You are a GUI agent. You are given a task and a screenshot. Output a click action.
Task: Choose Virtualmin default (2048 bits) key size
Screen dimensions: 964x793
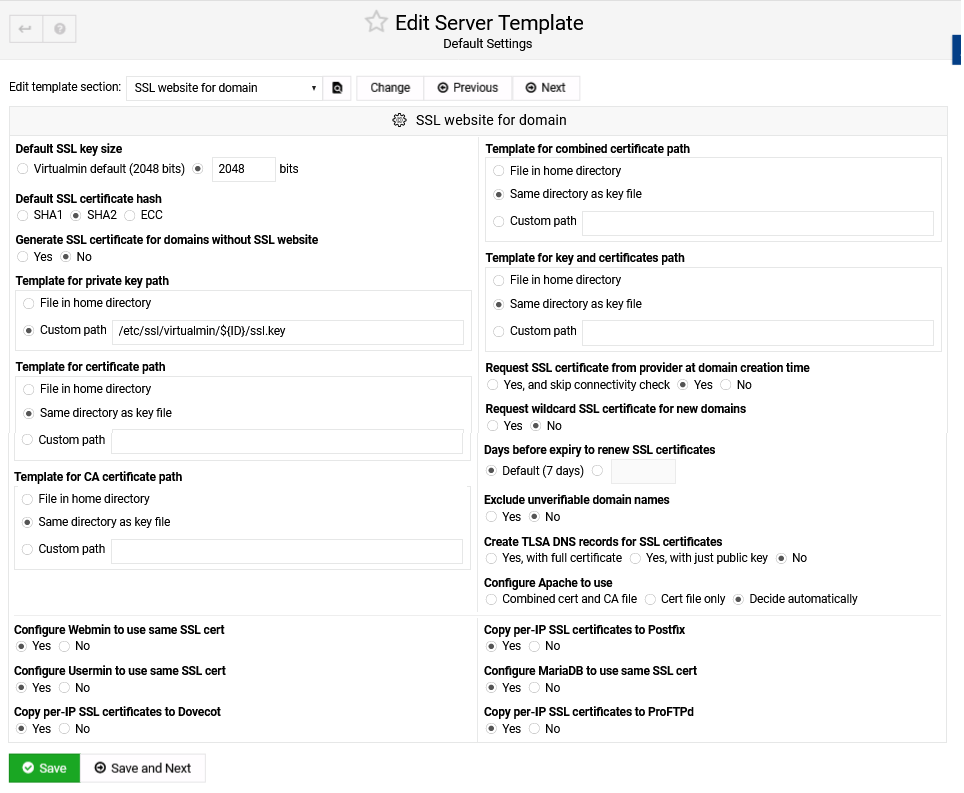[x=23, y=169]
